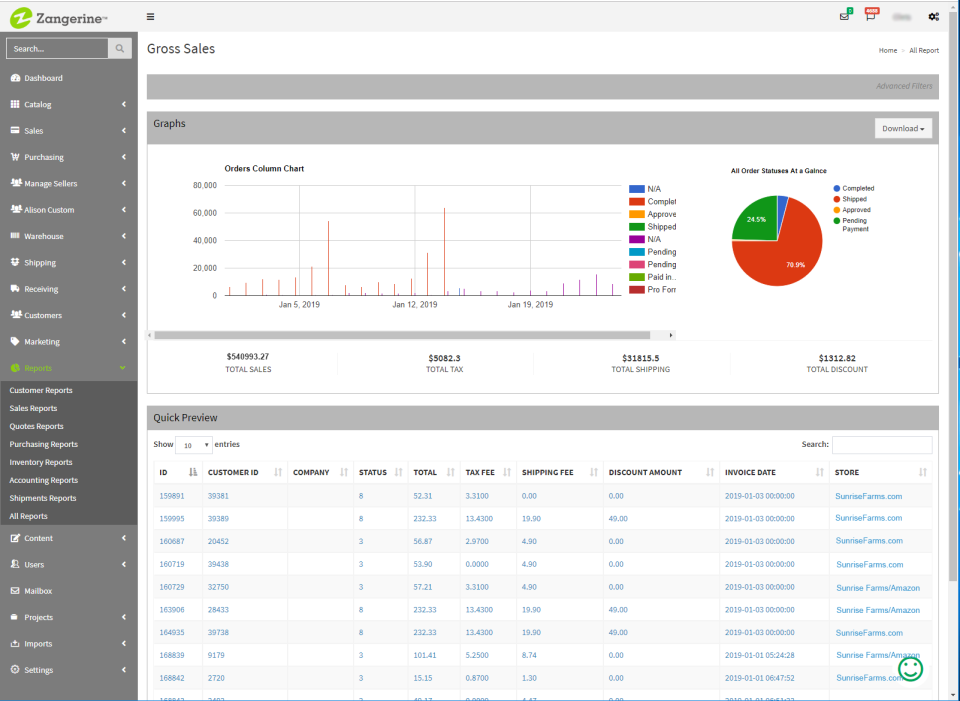Open order ID 159891 link
Viewport: 960px width, 701px height.
pyautogui.click(x=172, y=496)
